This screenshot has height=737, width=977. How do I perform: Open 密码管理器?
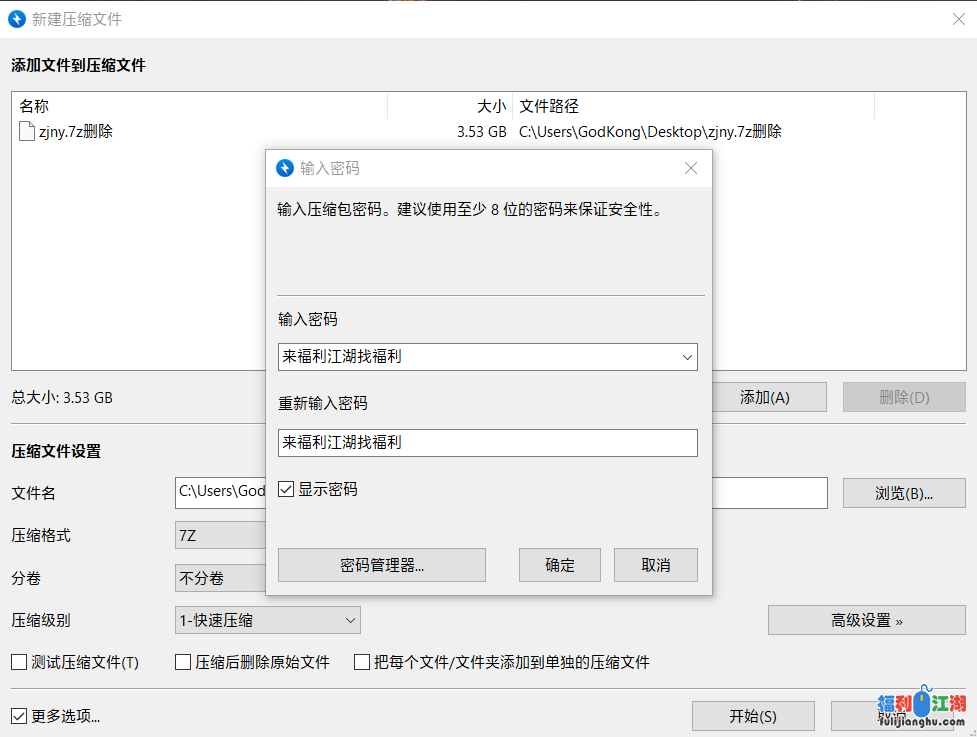(x=382, y=565)
